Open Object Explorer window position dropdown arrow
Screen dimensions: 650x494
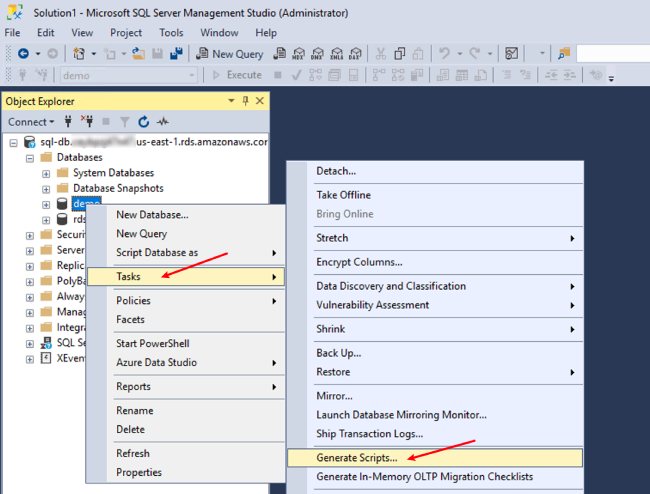click(231, 101)
